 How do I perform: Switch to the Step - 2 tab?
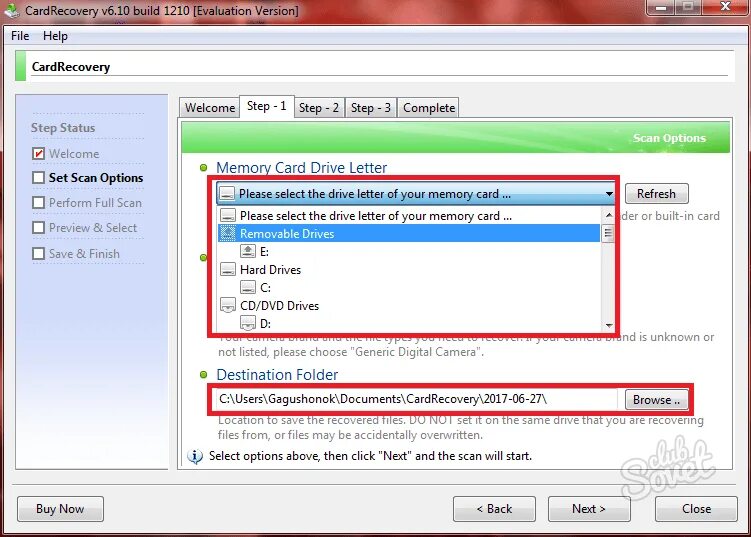[x=319, y=108]
